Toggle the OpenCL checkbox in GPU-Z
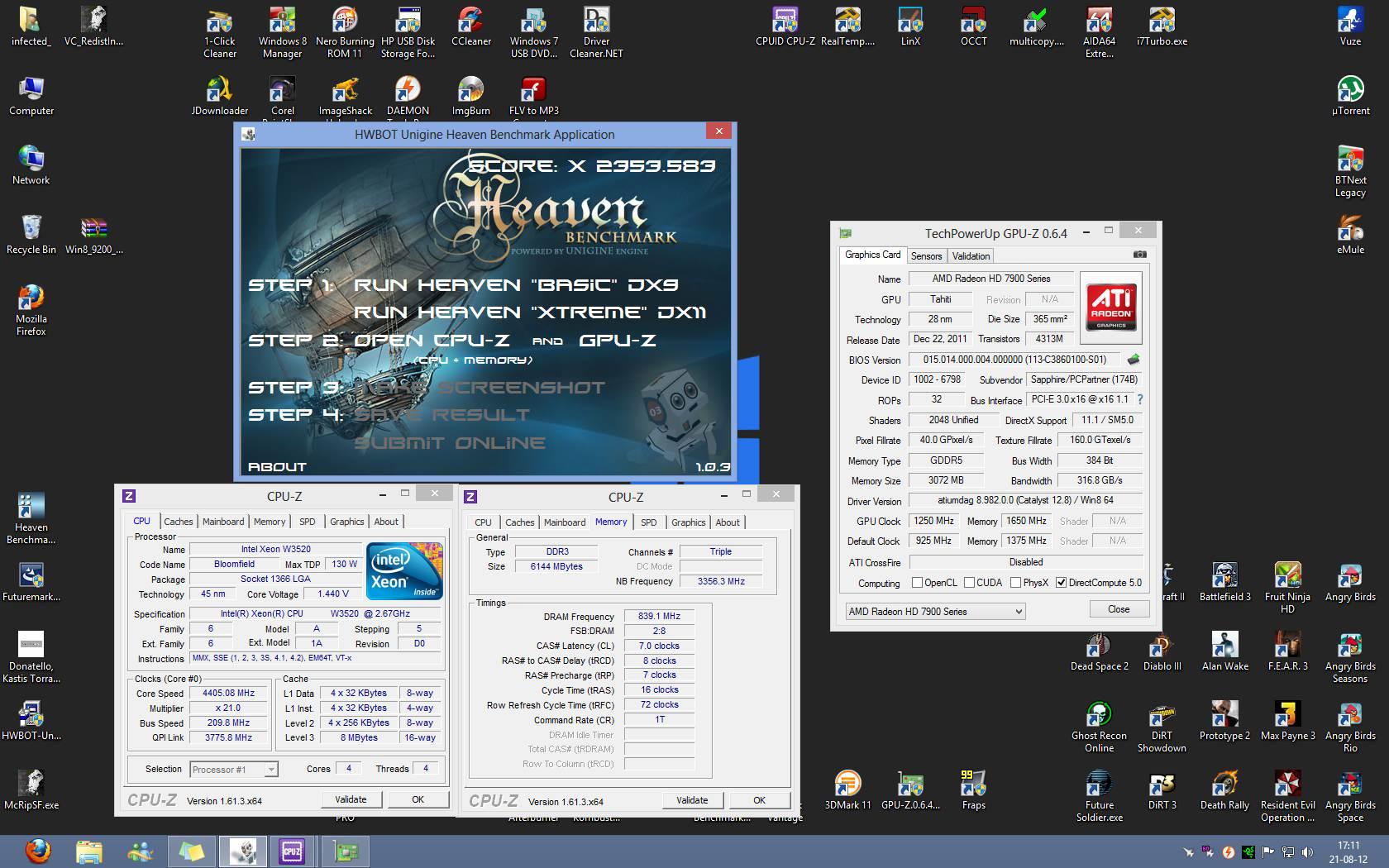 click(917, 583)
